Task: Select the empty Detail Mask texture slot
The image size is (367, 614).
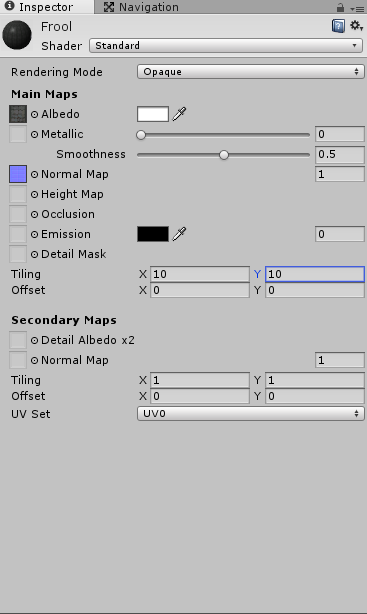Action: tap(18, 254)
